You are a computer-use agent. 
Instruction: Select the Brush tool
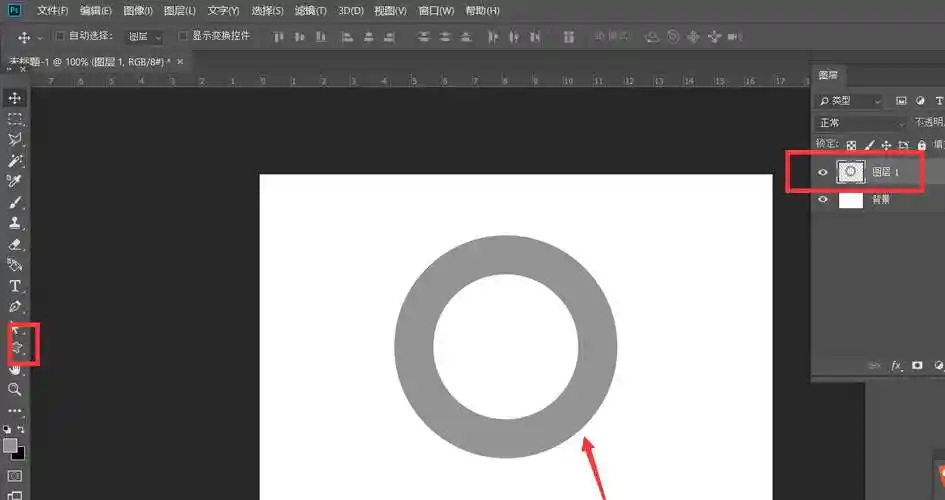(x=15, y=203)
